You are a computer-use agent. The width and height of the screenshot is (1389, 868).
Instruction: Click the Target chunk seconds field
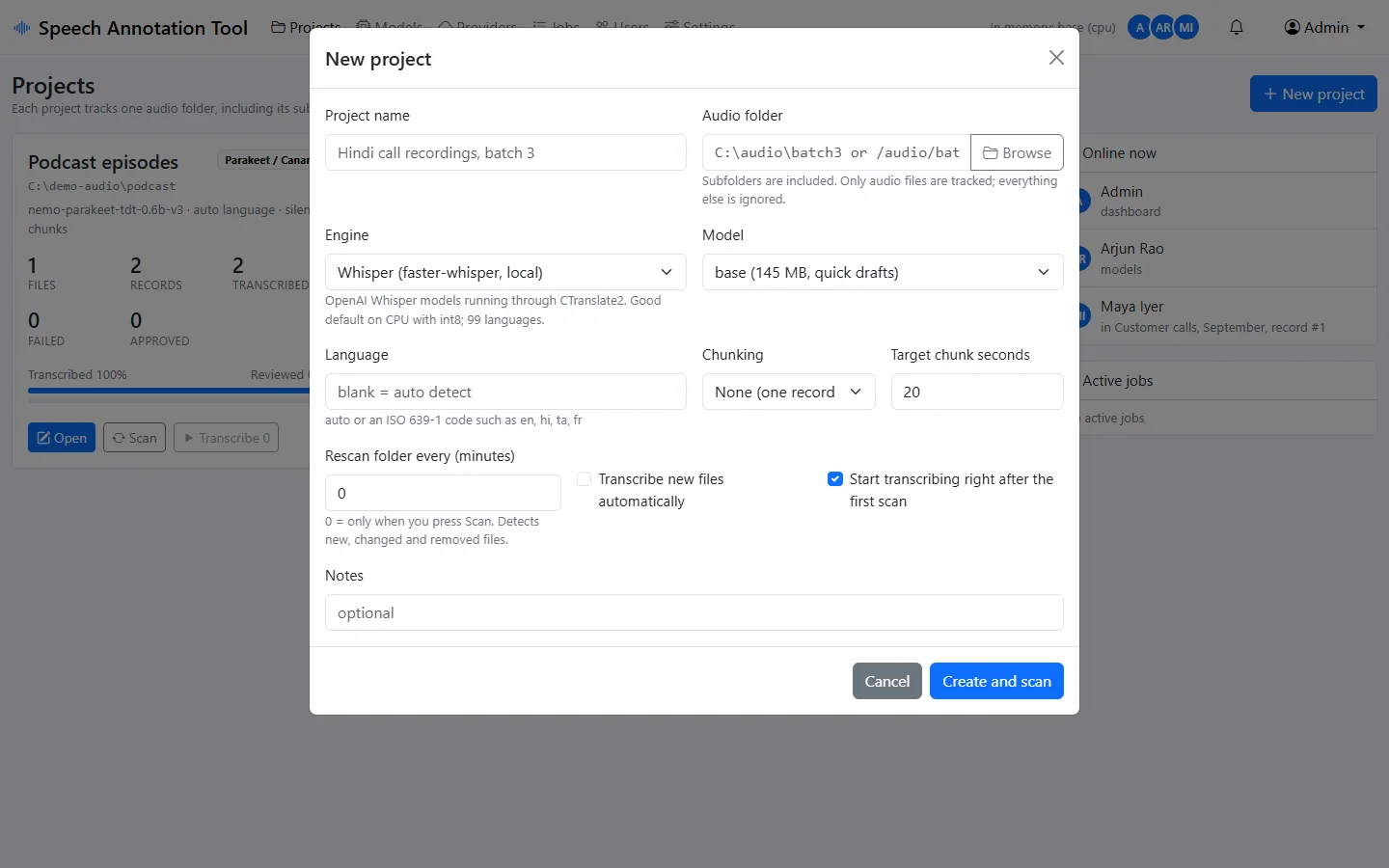(x=977, y=392)
